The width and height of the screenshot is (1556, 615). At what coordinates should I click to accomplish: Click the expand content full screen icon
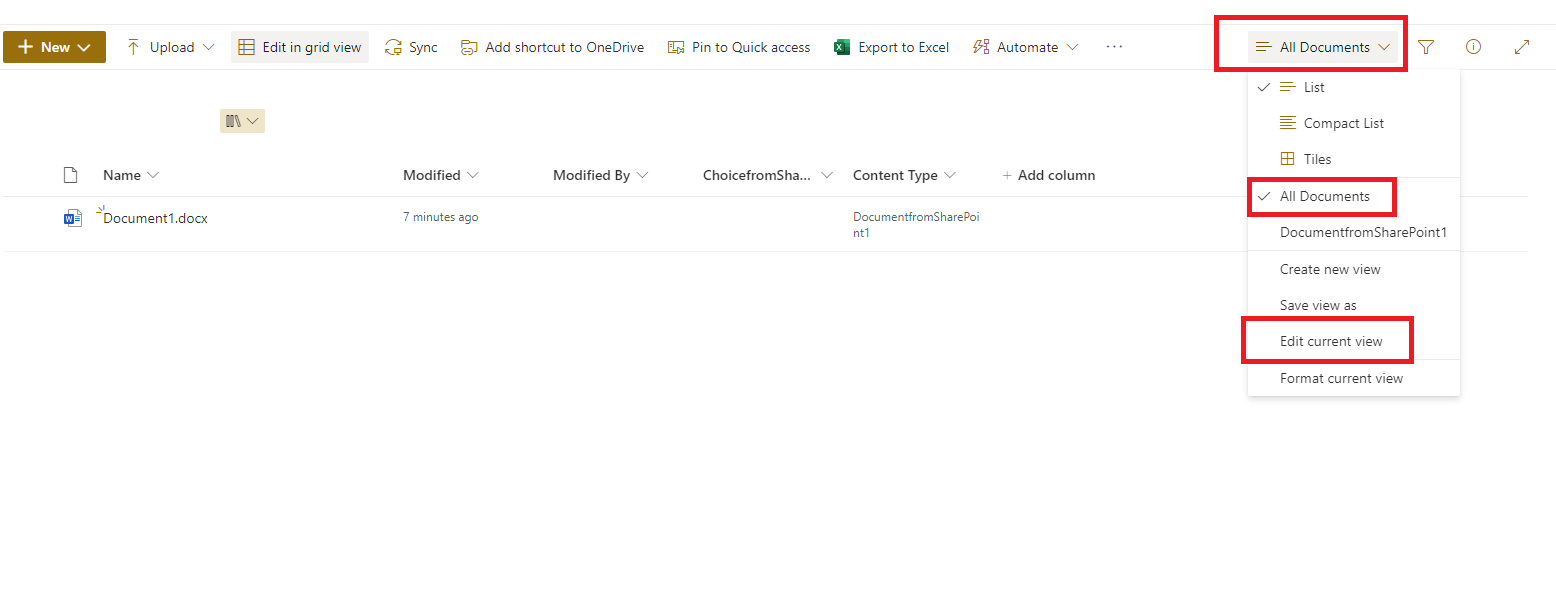(x=1522, y=46)
